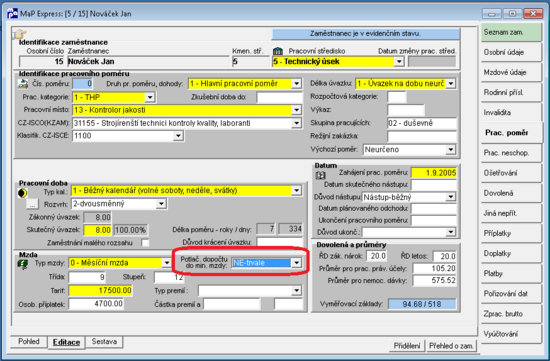Screen dimensions: 550x361
Task: Open Jiná nepřít. section
Action: [511, 213]
